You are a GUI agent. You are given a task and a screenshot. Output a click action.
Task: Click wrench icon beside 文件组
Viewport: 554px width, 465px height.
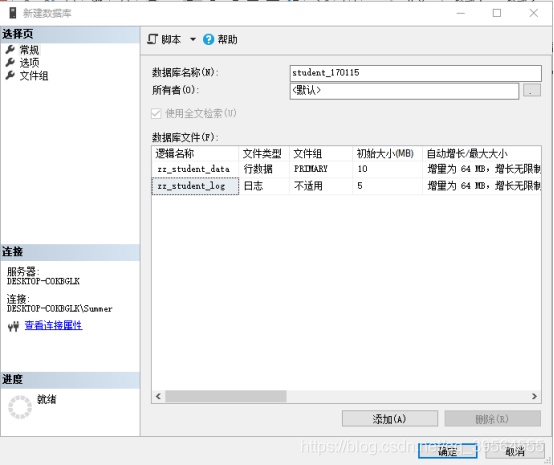coord(10,75)
